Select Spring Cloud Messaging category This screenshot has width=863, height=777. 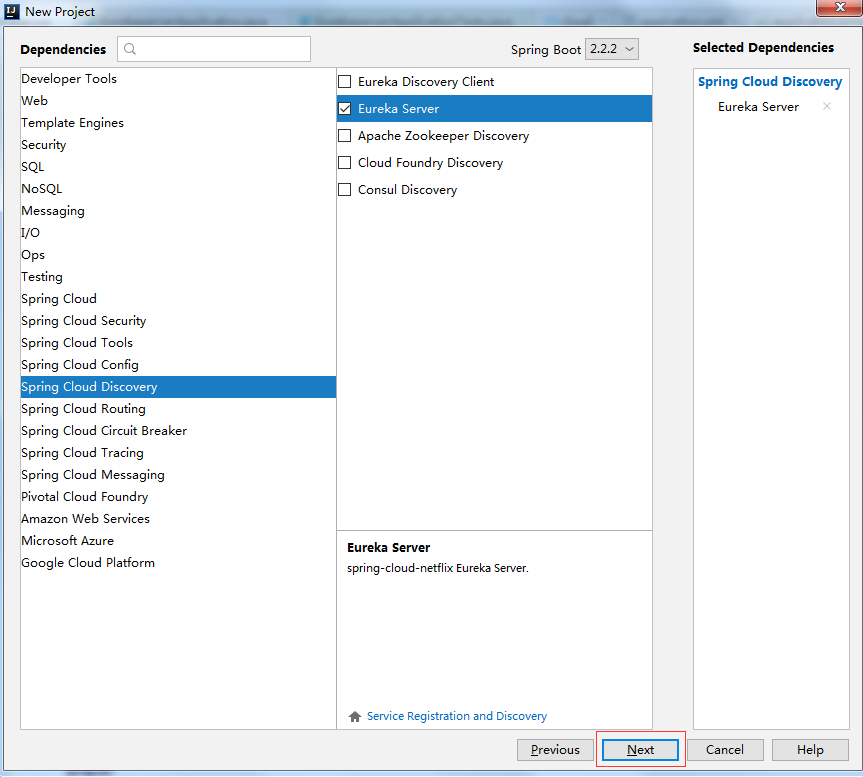pyautogui.click(x=178, y=475)
